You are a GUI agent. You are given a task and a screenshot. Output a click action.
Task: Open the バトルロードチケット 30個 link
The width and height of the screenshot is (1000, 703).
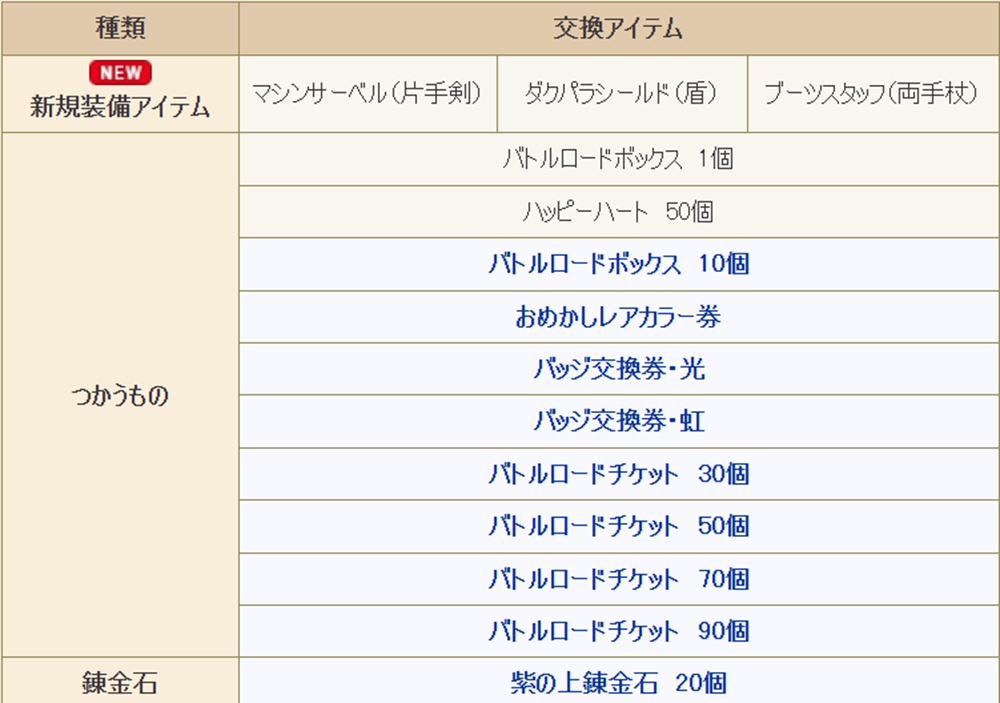click(619, 474)
